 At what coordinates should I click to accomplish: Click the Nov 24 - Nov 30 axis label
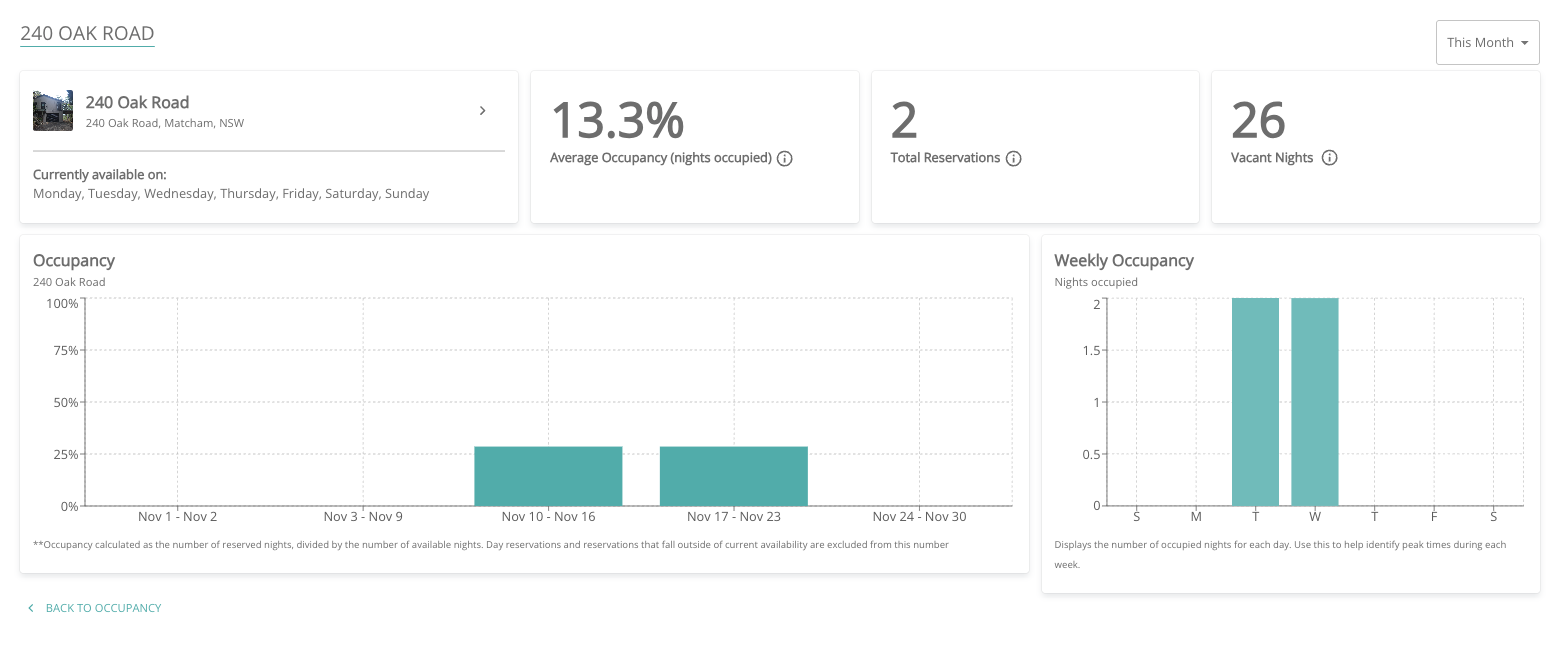pyautogui.click(x=919, y=517)
